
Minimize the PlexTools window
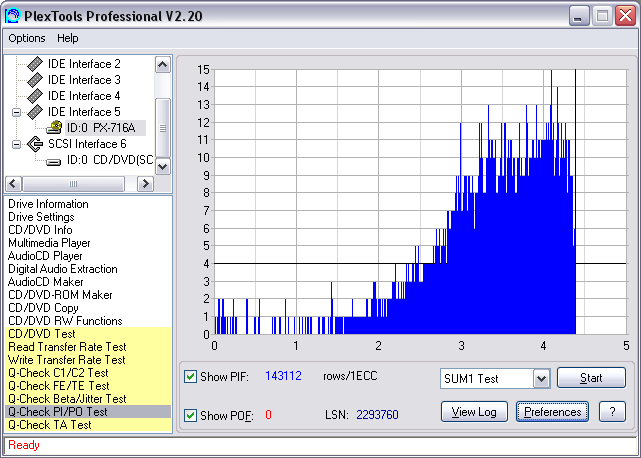tap(578, 16)
